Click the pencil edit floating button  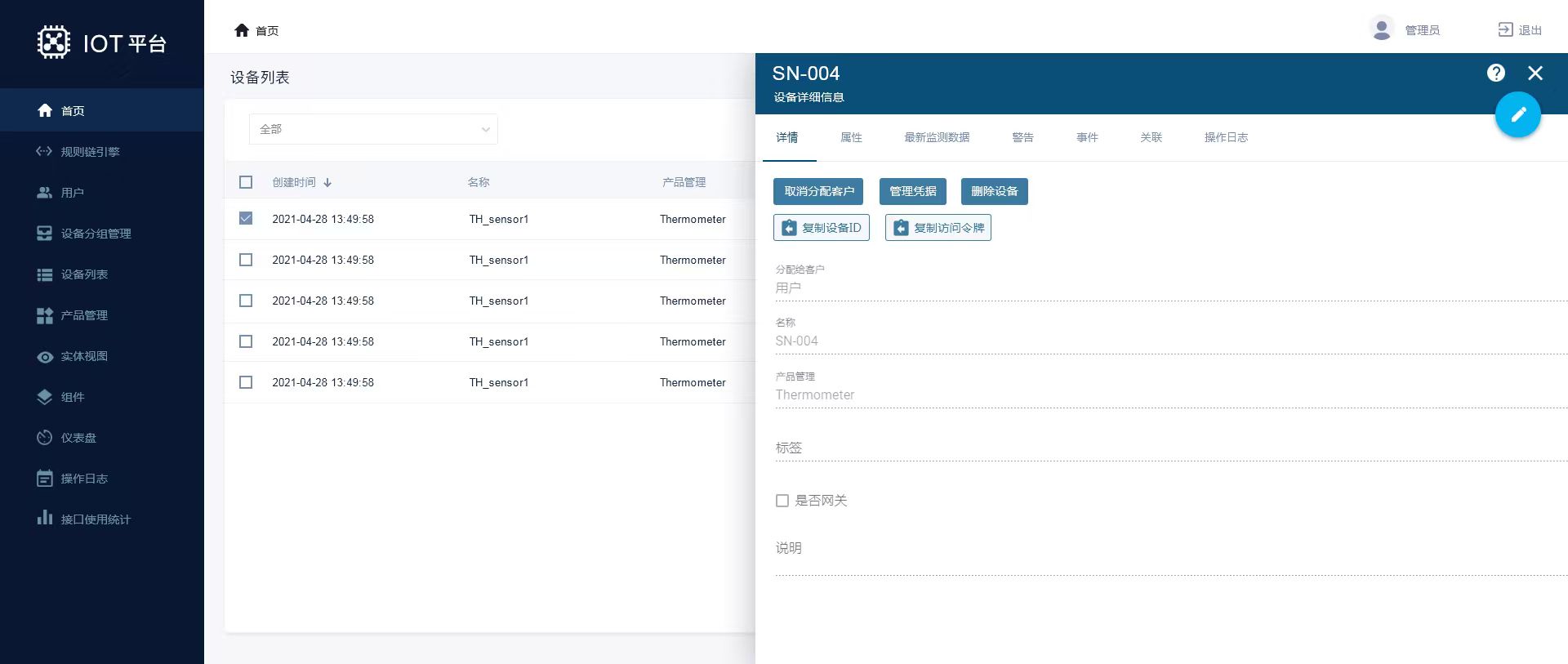pyautogui.click(x=1517, y=115)
